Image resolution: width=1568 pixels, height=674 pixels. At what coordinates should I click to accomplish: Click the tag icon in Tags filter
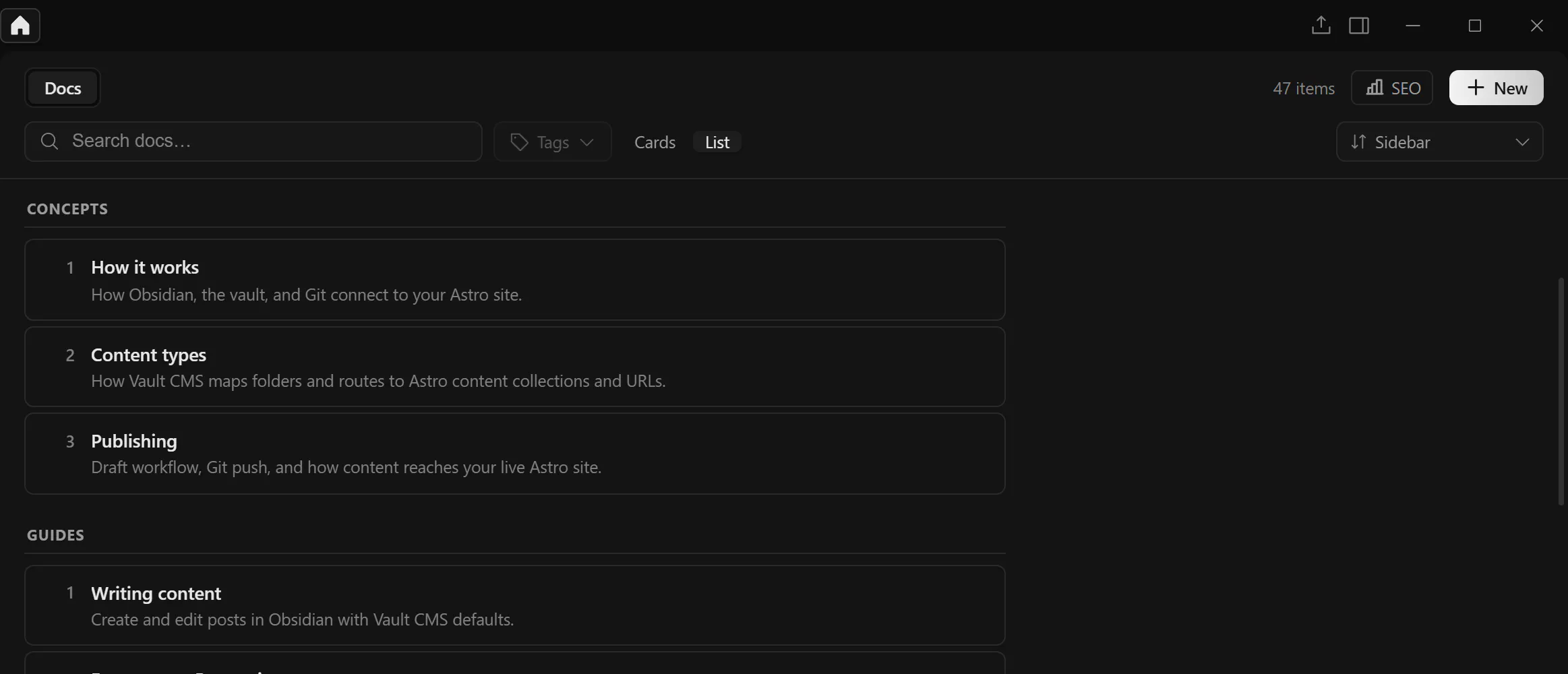coord(518,142)
